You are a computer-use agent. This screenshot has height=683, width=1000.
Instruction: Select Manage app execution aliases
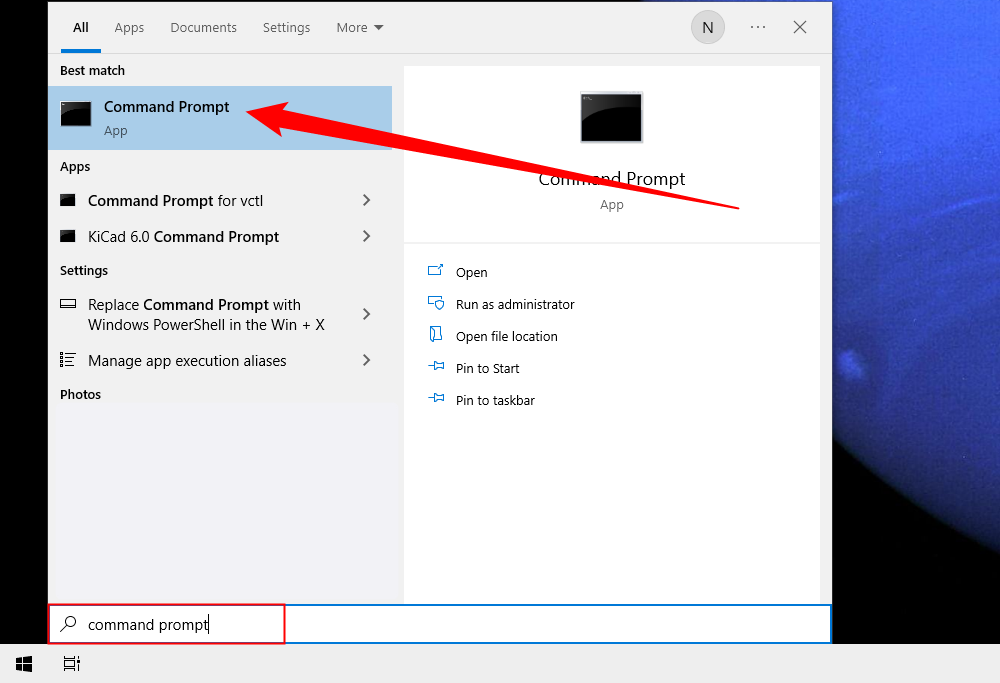(187, 360)
